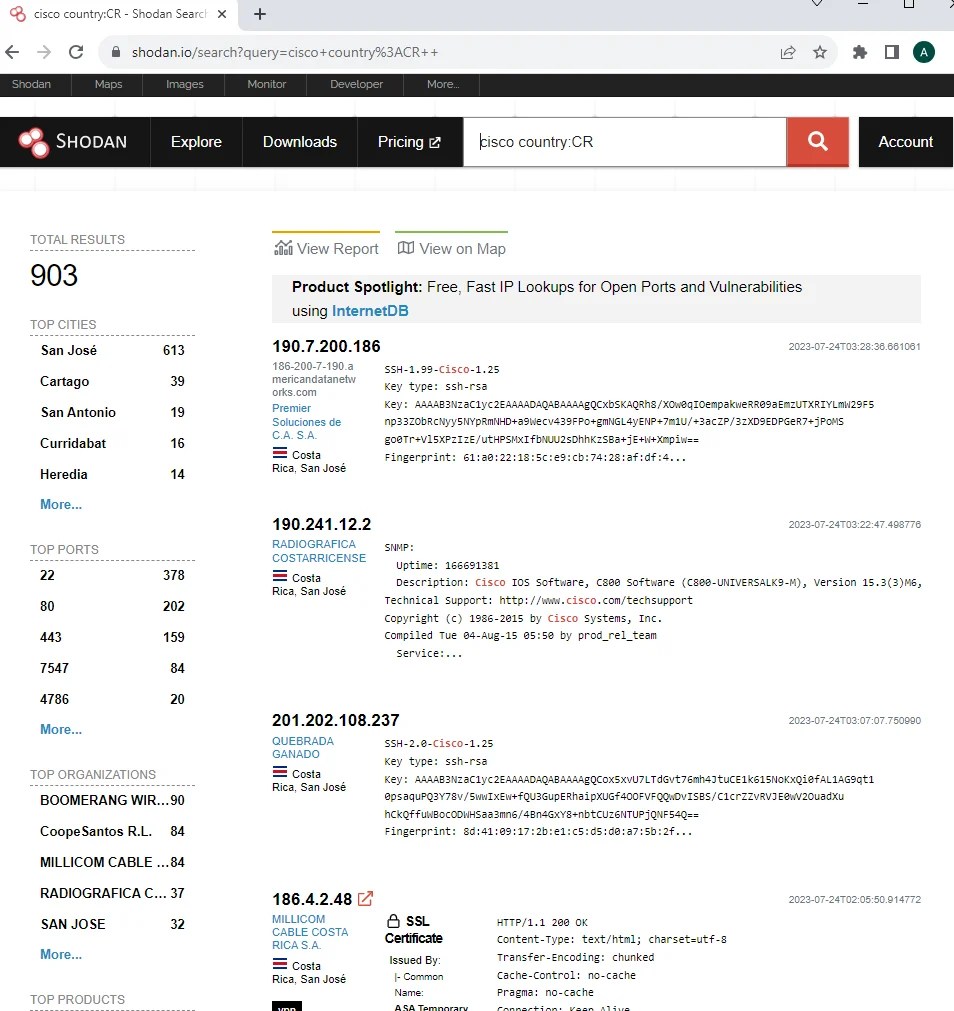The height and width of the screenshot is (1011, 954).
Task: Open result 190.241.12.2
Action: (x=322, y=524)
